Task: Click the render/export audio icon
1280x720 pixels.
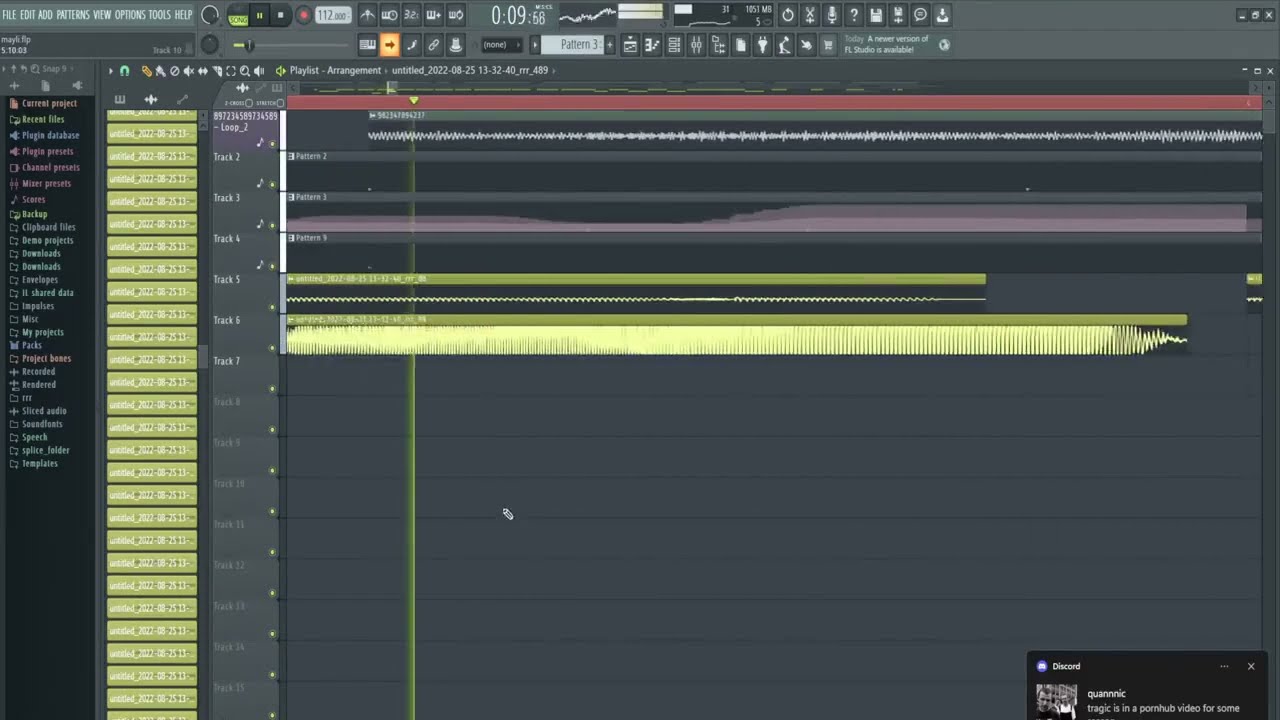Action: pos(898,15)
